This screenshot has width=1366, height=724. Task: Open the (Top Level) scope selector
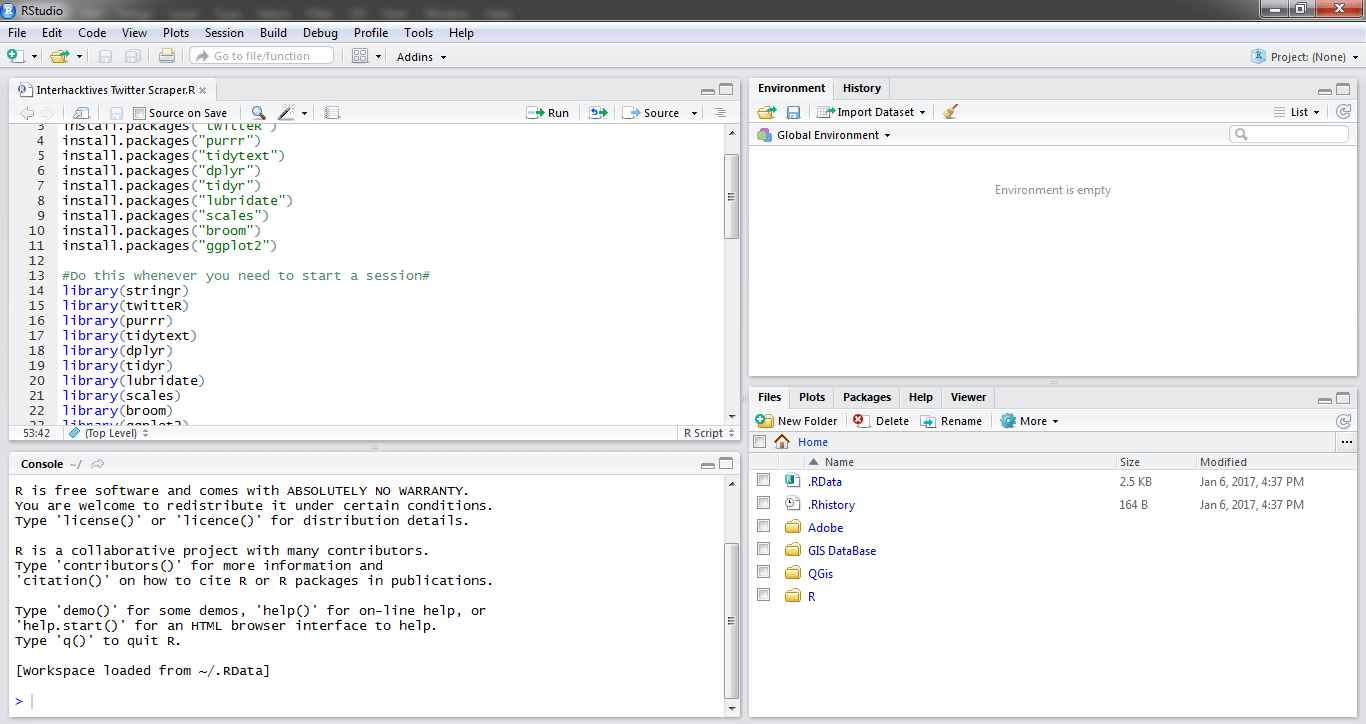[109, 433]
